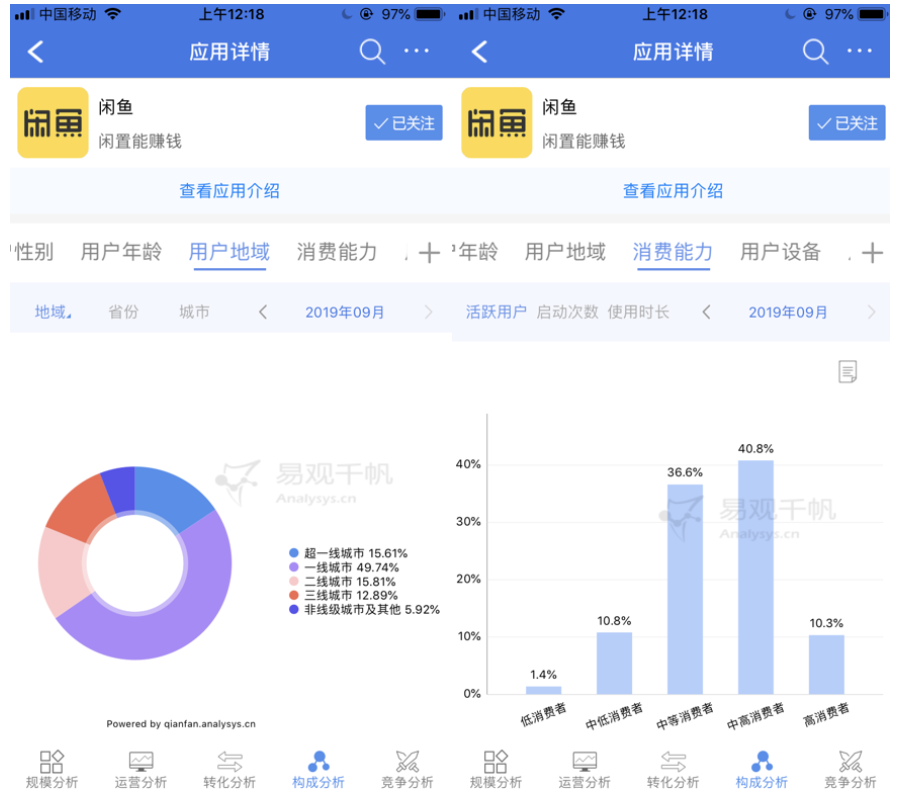Open 竞争分析 in left bottom bar
898x810 pixels.
point(407,770)
